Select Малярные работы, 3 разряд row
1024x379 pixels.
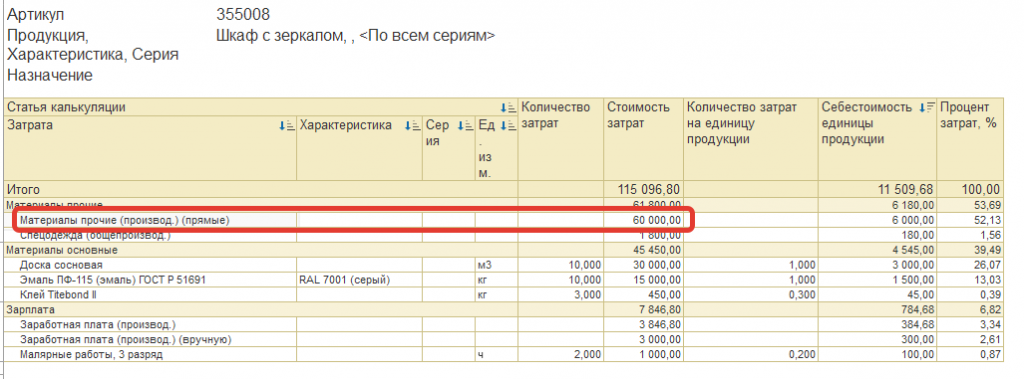pyautogui.click(x=504, y=354)
